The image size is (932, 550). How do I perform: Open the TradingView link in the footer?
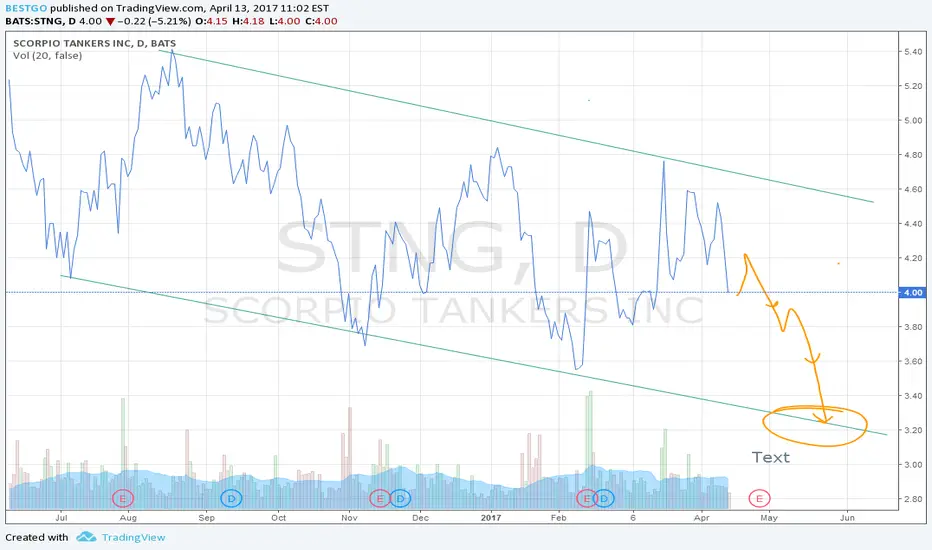coord(133,538)
